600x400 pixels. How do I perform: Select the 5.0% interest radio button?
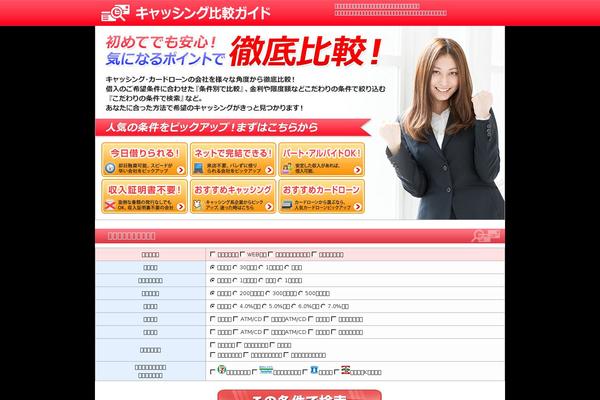pos(265,306)
